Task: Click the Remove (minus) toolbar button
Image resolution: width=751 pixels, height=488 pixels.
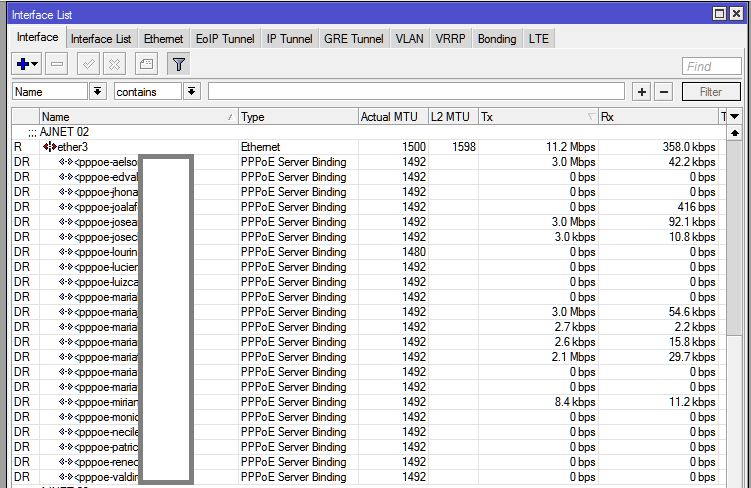Action: (57, 64)
